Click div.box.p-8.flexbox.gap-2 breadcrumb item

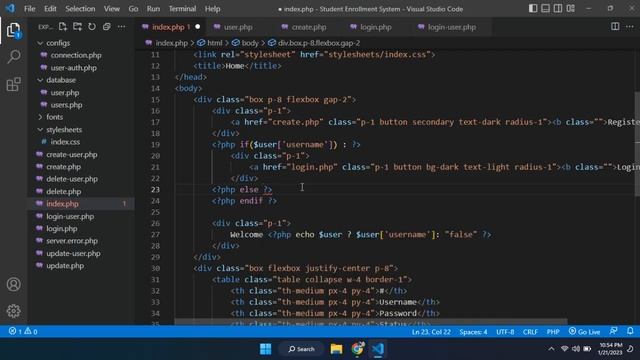click(318, 43)
